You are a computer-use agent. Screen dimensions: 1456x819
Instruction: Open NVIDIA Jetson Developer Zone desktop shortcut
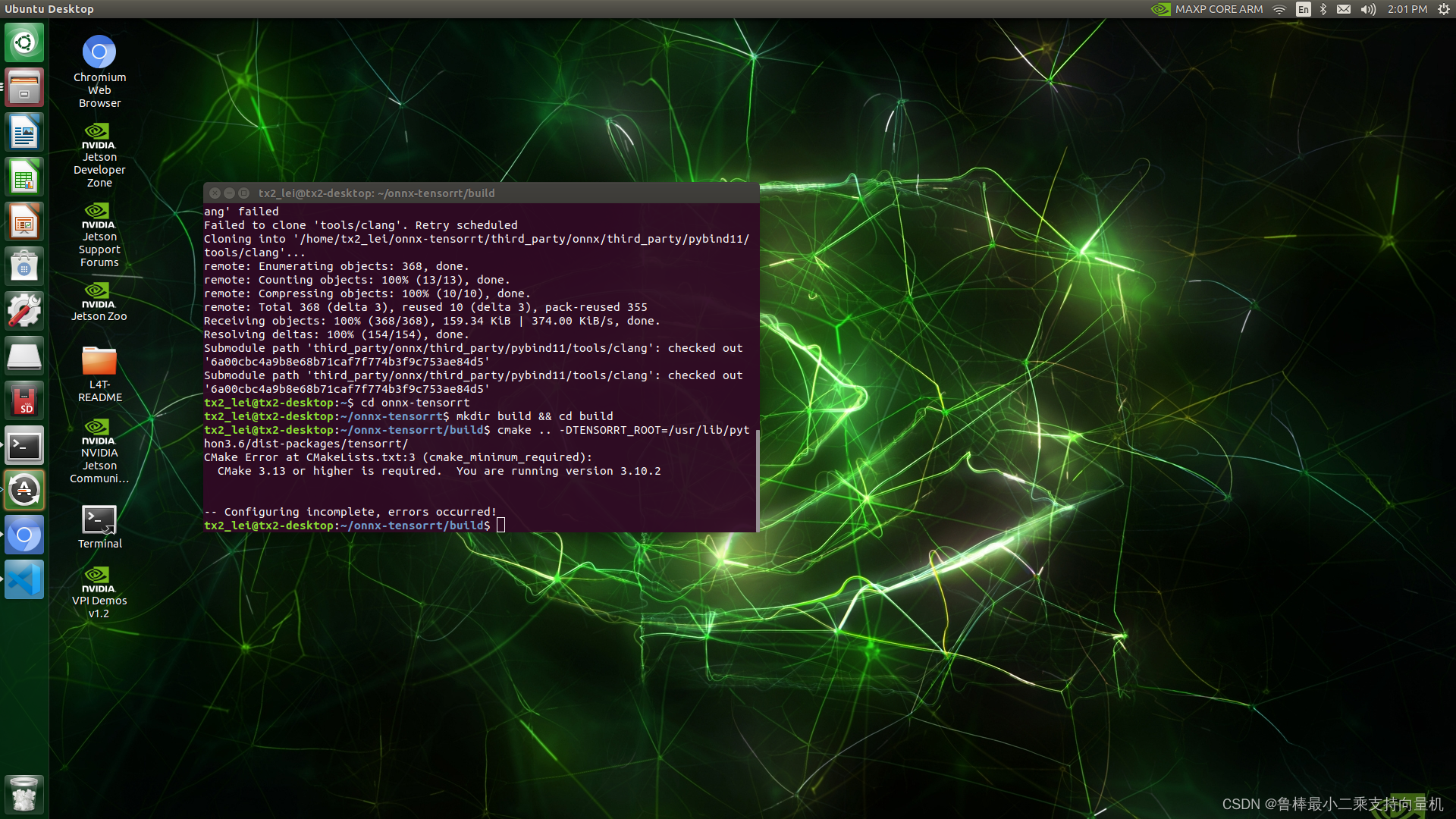click(x=99, y=155)
